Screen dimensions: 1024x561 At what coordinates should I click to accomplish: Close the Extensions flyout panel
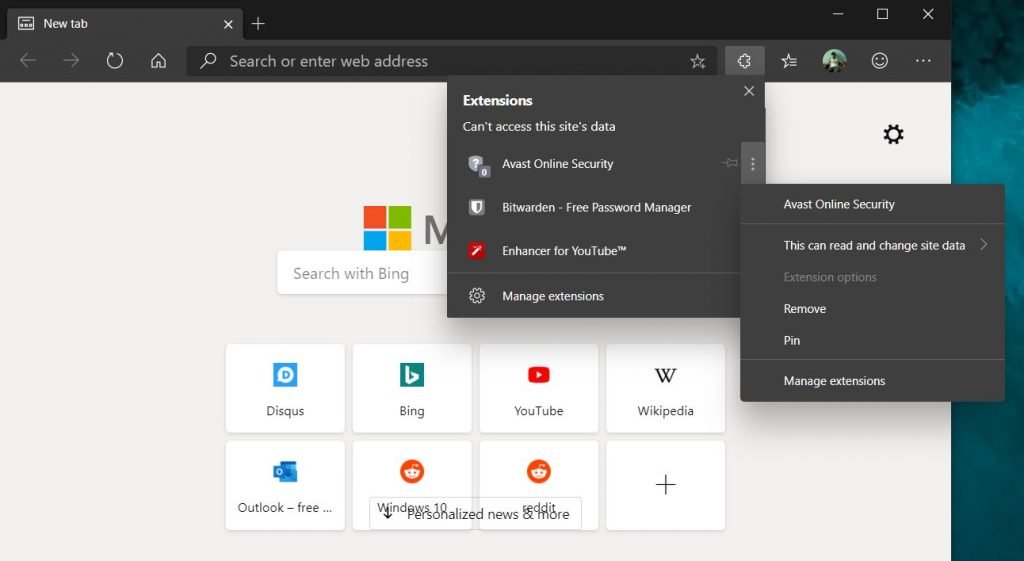tap(749, 91)
